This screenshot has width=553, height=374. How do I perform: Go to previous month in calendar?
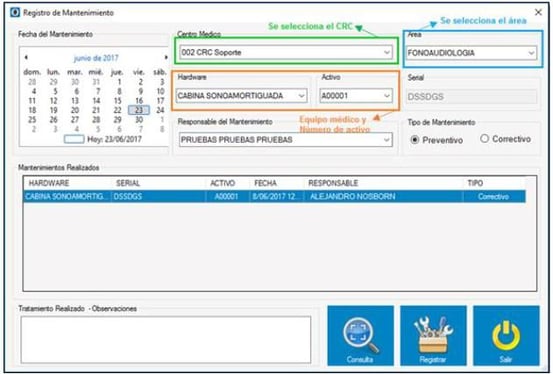point(26,58)
